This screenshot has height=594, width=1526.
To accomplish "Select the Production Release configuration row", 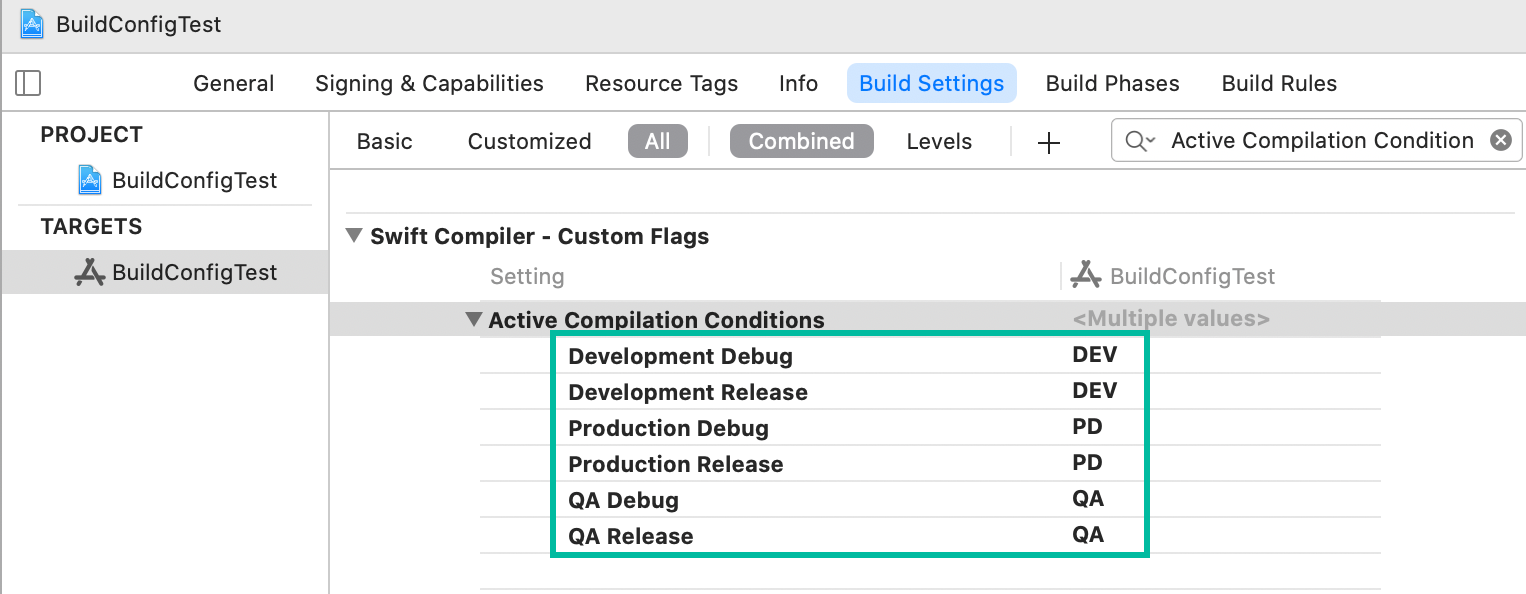I will (x=676, y=464).
